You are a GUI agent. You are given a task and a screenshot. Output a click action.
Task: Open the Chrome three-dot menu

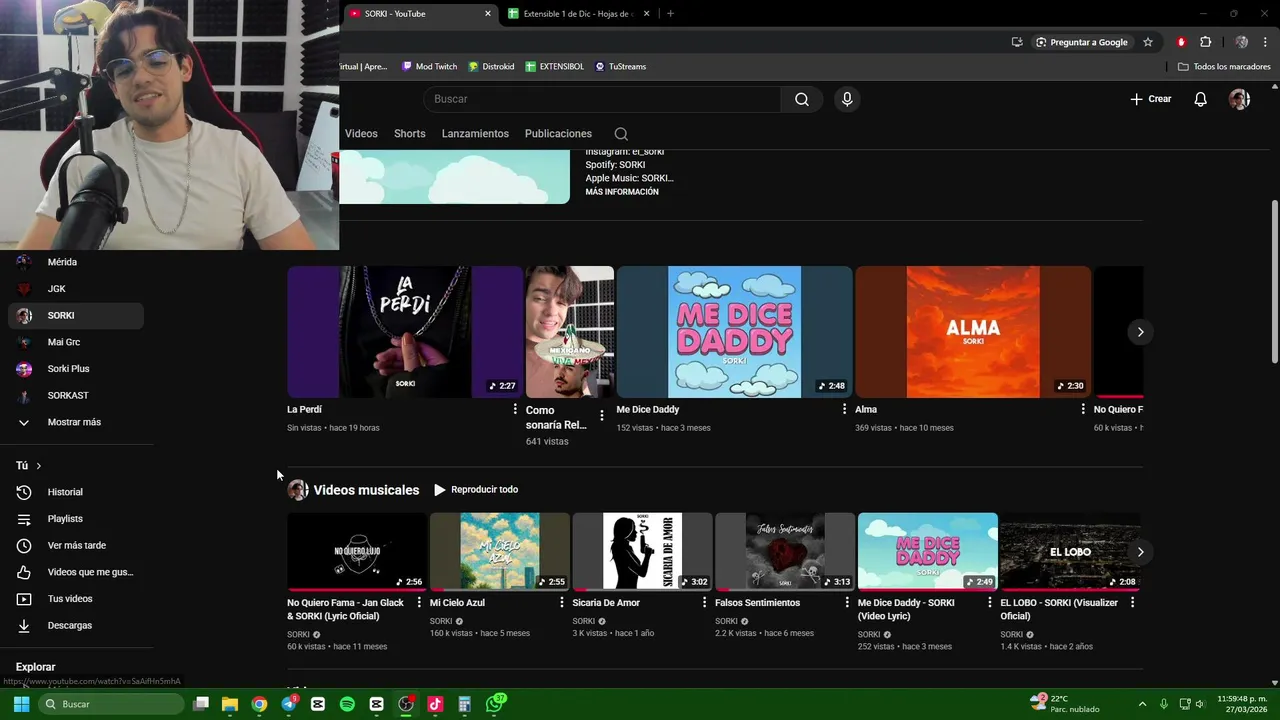pyautogui.click(x=1265, y=42)
